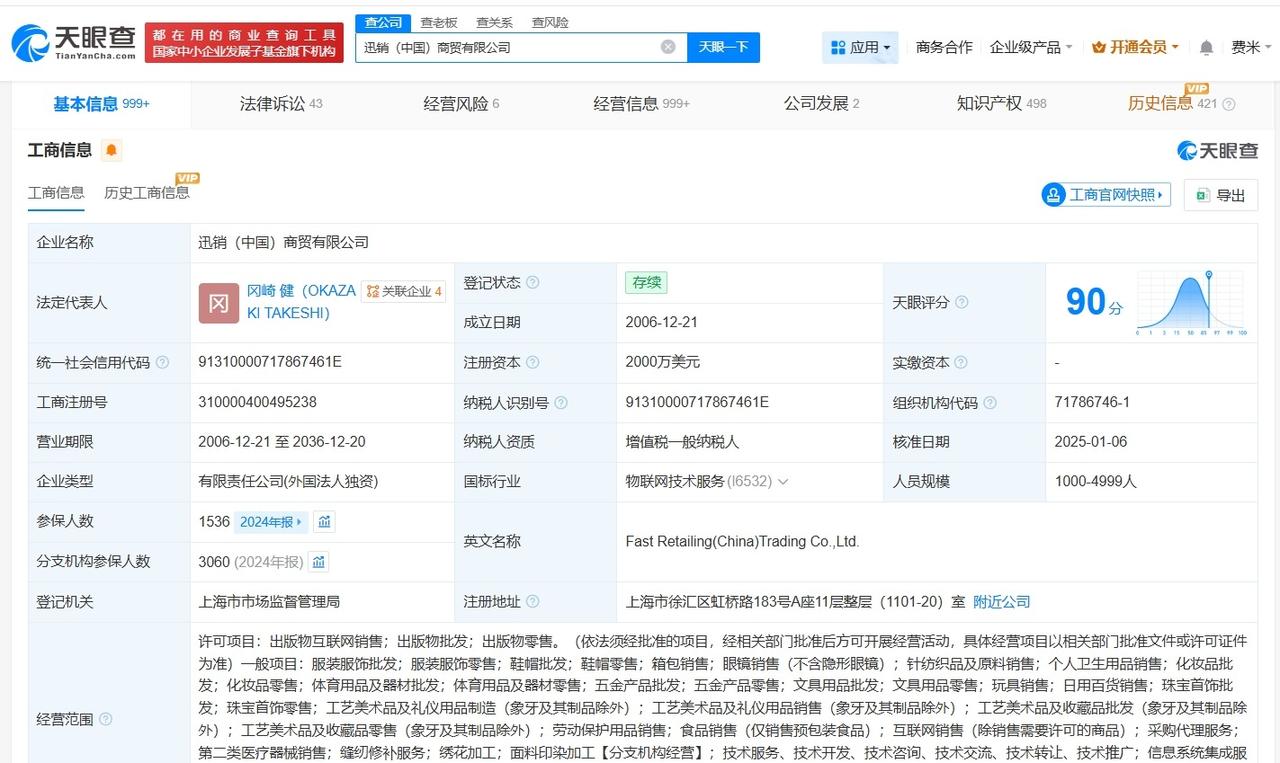
Task: Click the company name search input field
Action: [x=508, y=47]
